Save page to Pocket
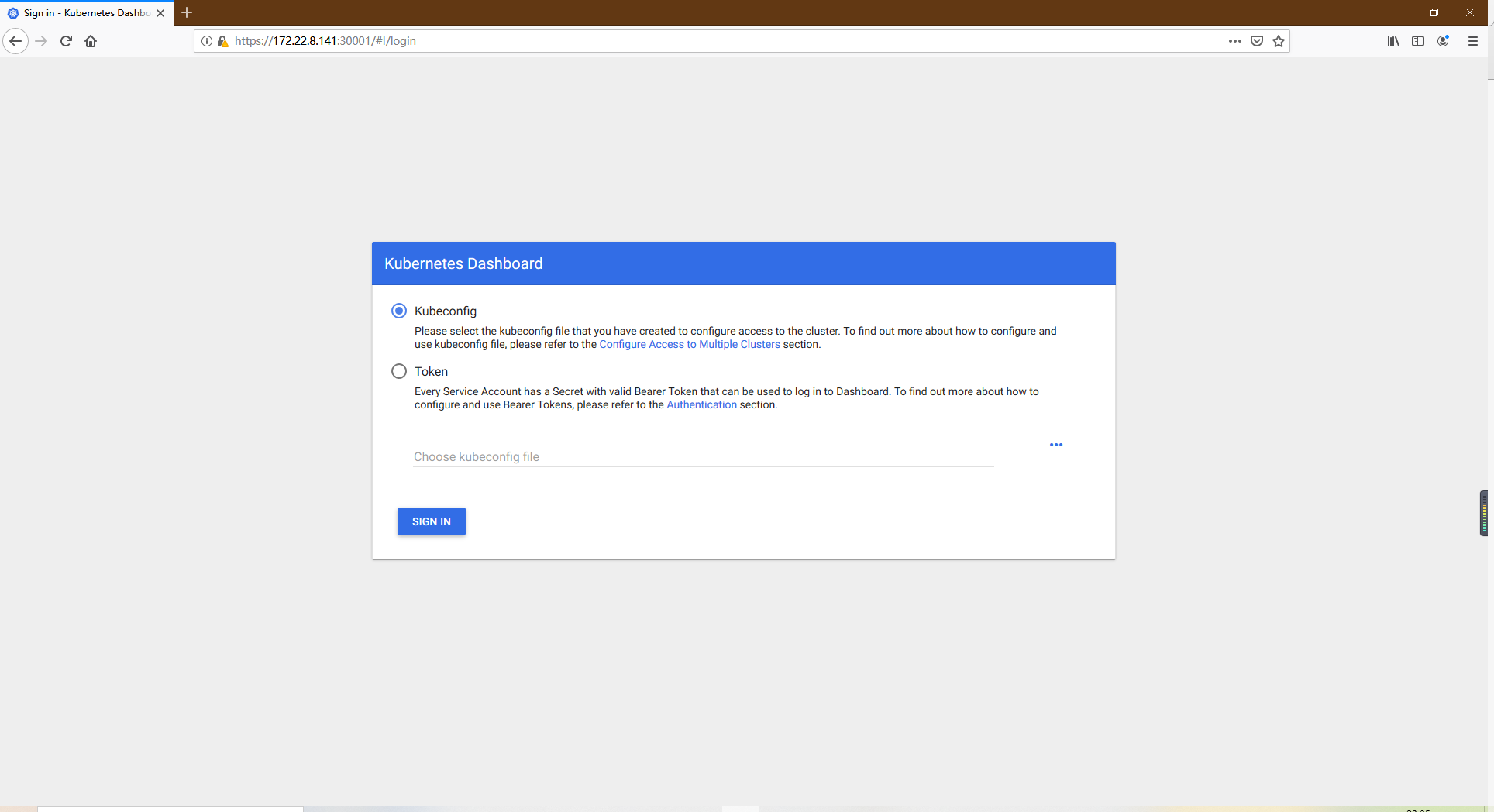 [x=1257, y=41]
